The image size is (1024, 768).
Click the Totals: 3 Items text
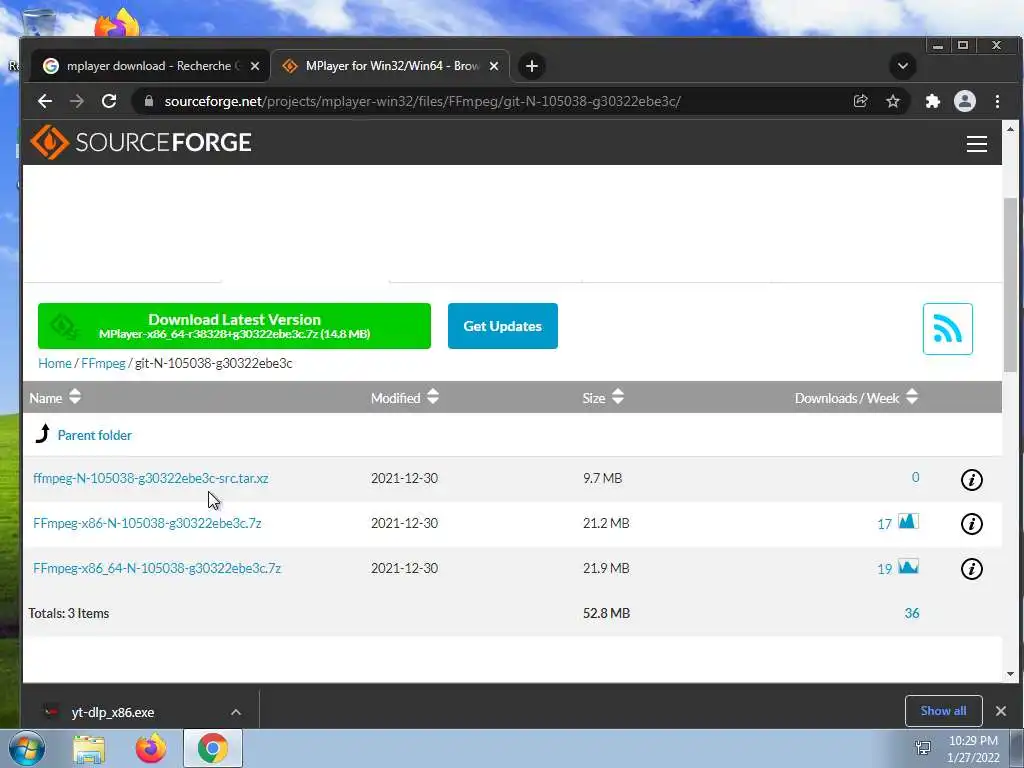[x=69, y=613]
